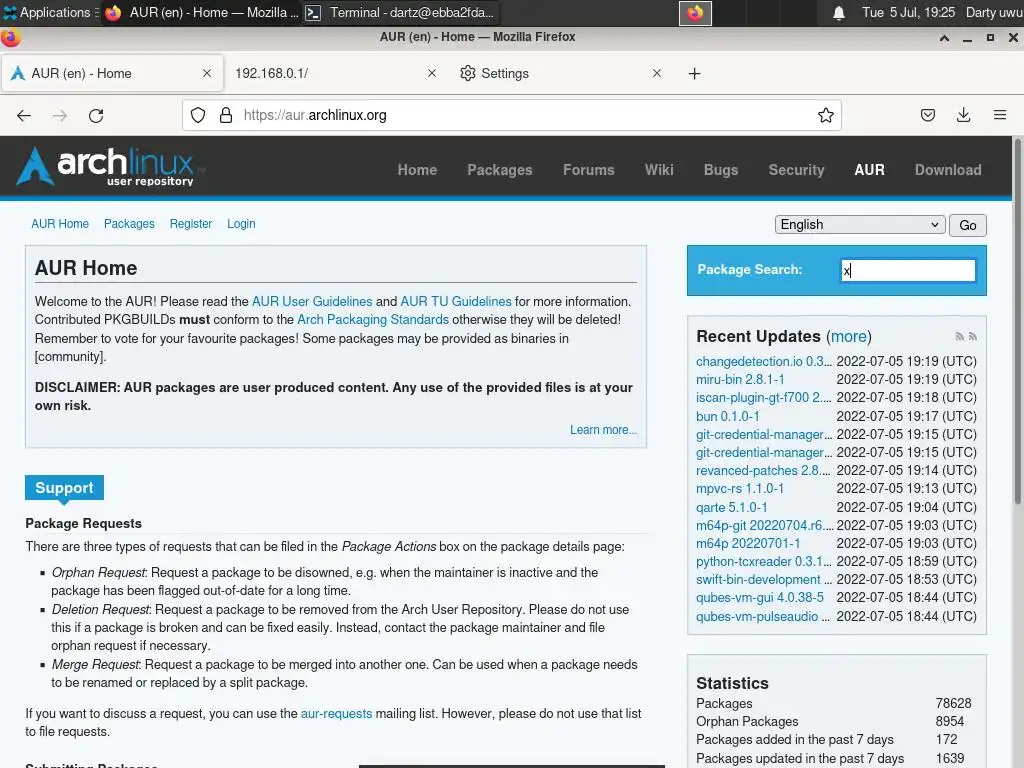
Task: Click the clock showing Tue 5 Jul, 19:25
Action: [x=908, y=12]
